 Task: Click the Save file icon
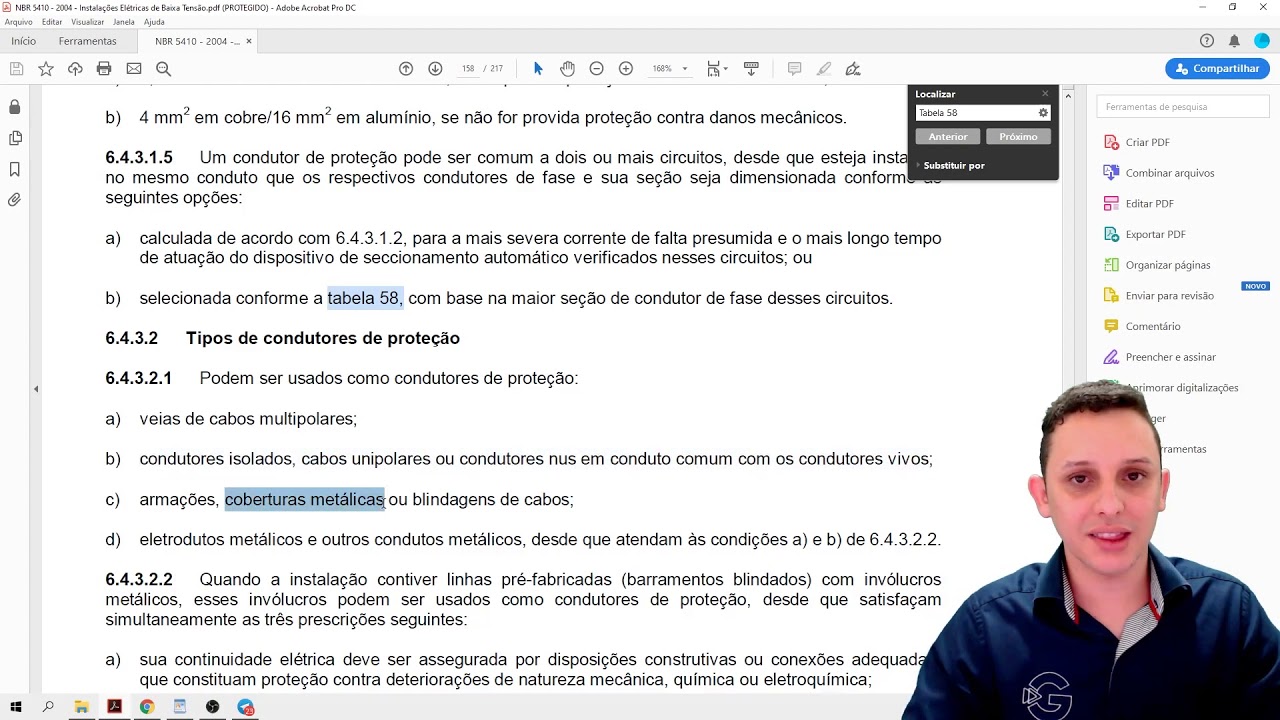click(x=16, y=69)
